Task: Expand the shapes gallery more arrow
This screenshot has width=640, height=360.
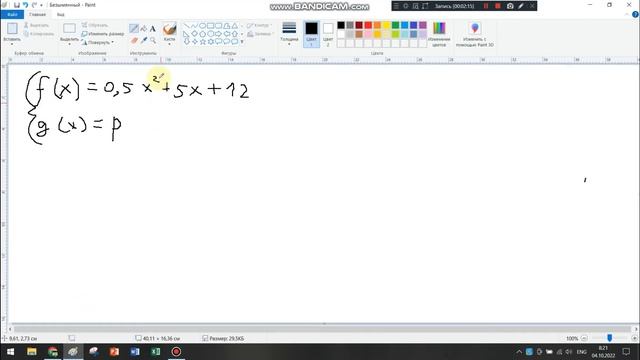Action: point(242,42)
